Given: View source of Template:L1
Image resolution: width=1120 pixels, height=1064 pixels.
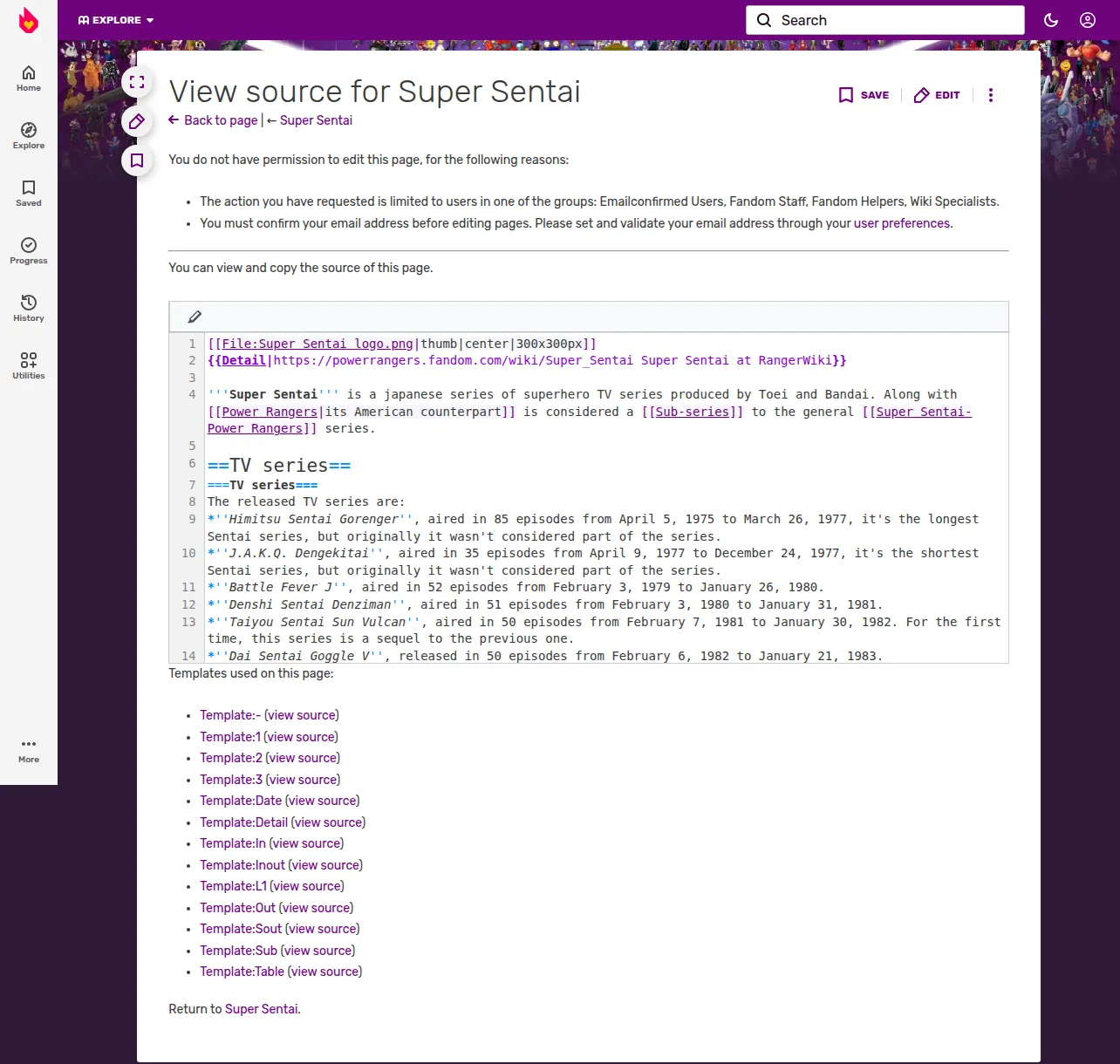Looking at the screenshot, I should pos(307,886).
